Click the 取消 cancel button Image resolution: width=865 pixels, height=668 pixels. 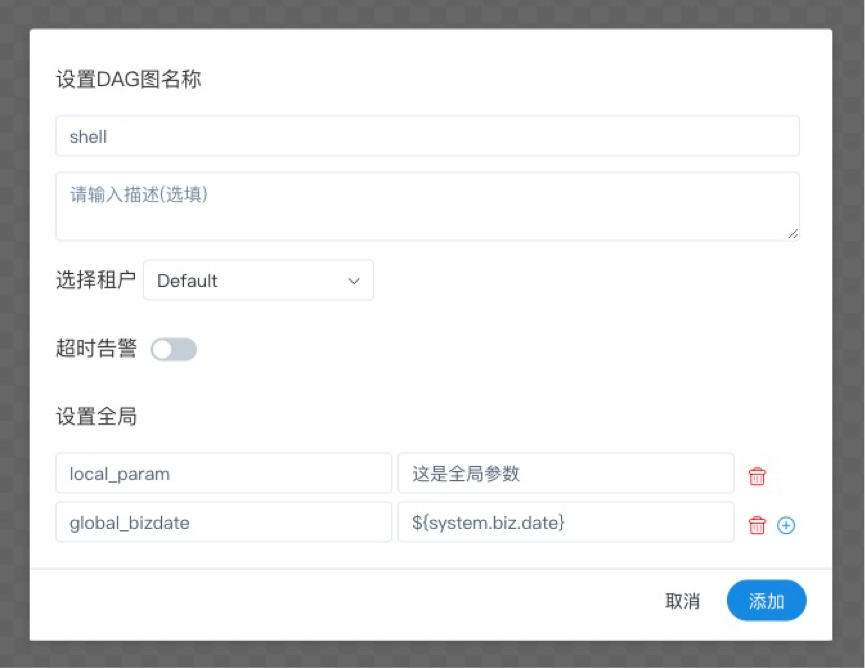click(682, 601)
